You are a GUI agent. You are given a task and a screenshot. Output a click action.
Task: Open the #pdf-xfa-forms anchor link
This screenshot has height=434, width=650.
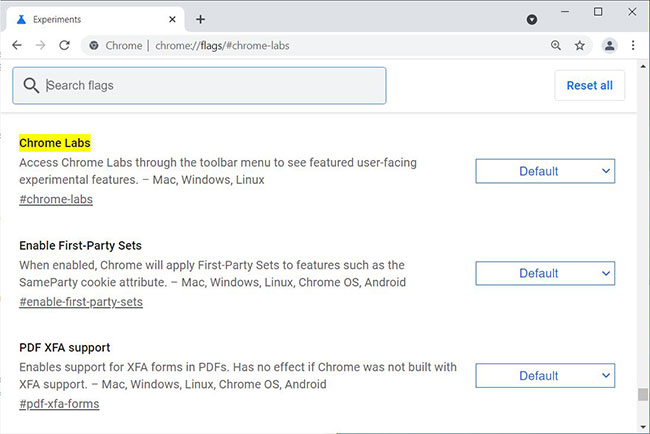(x=59, y=403)
